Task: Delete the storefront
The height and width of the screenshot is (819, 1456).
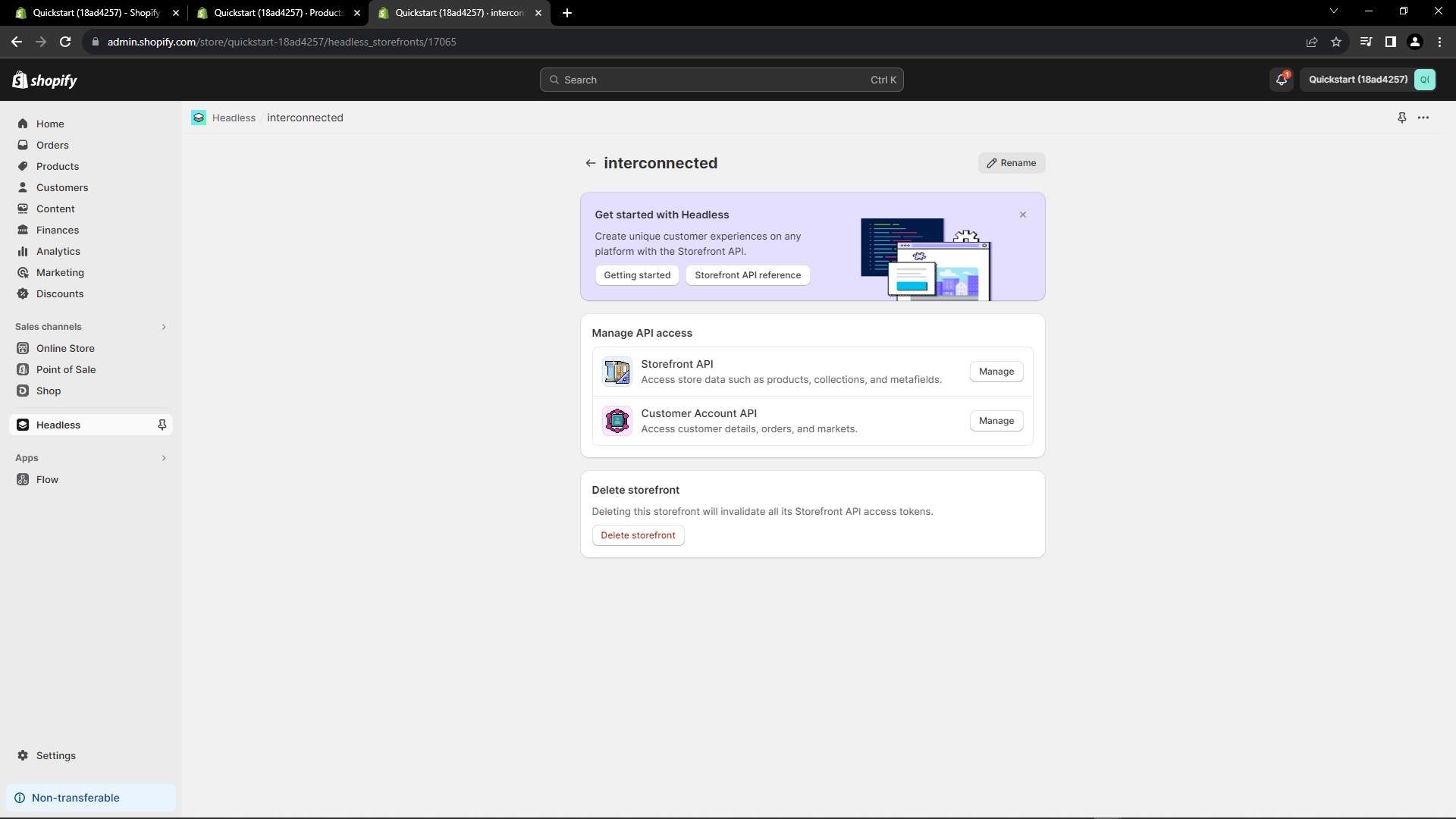Action: [637, 535]
